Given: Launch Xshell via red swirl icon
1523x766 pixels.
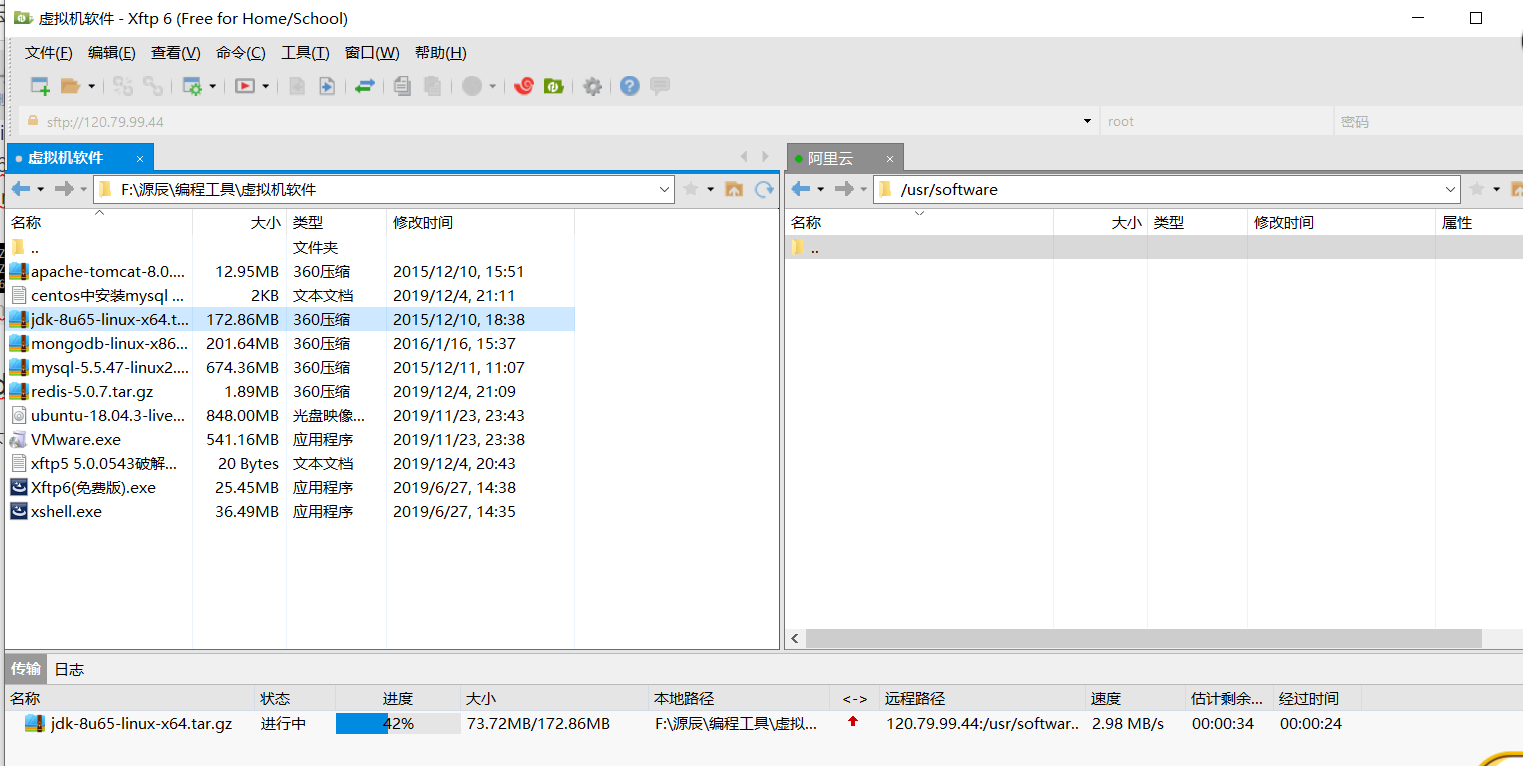Looking at the screenshot, I should tap(524, 86).
